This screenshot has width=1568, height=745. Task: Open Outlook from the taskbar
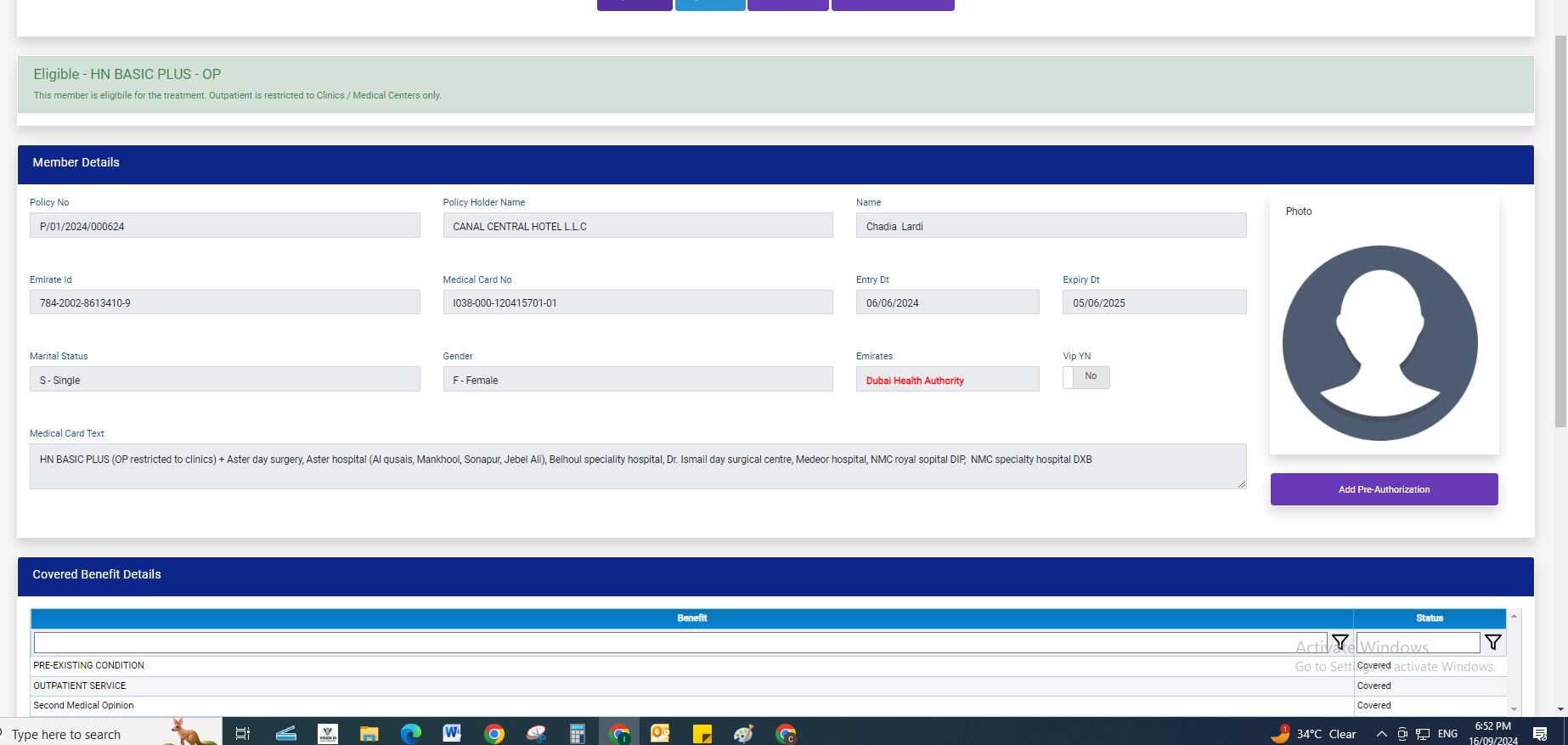(x=660, y=733)
